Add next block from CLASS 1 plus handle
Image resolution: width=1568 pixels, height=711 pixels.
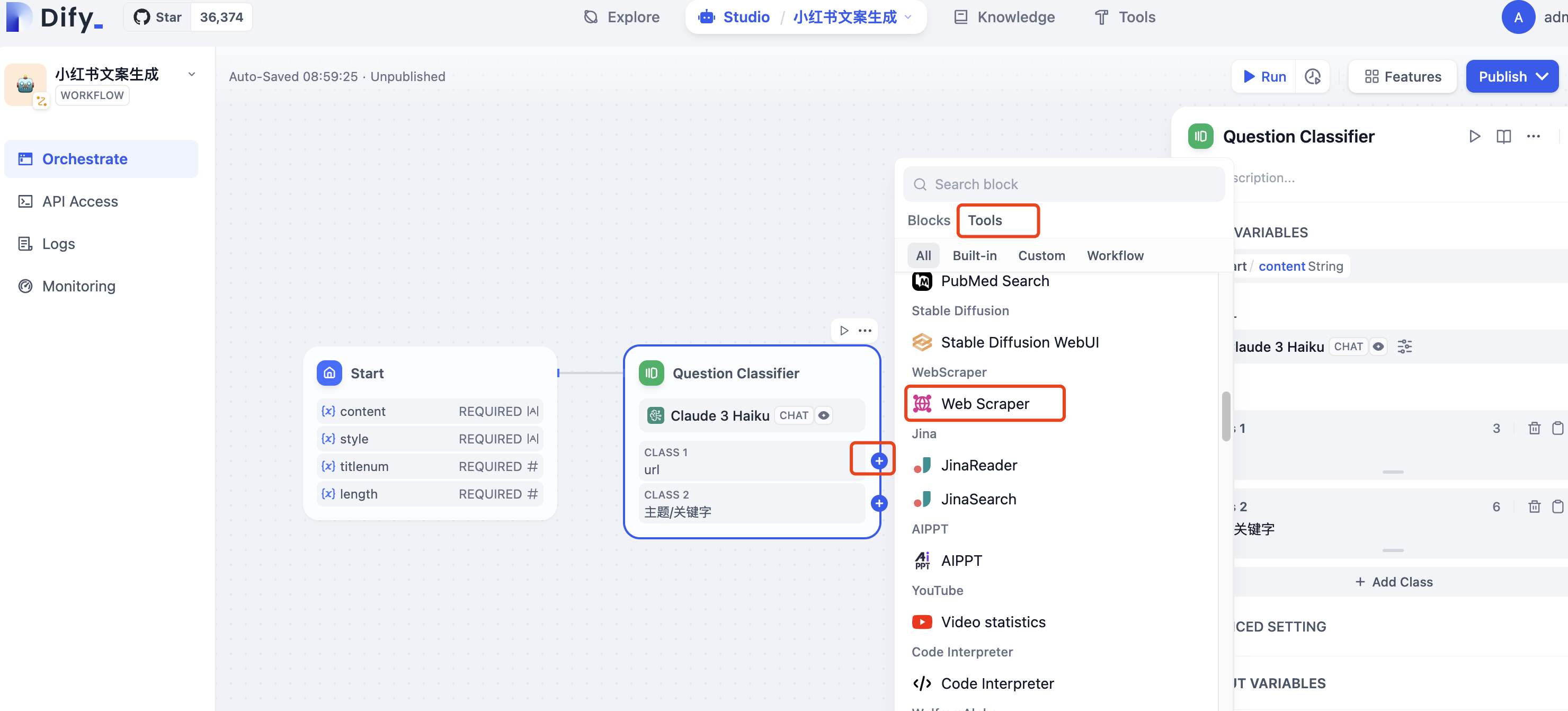pyautogui.click(x=879, y=461)
